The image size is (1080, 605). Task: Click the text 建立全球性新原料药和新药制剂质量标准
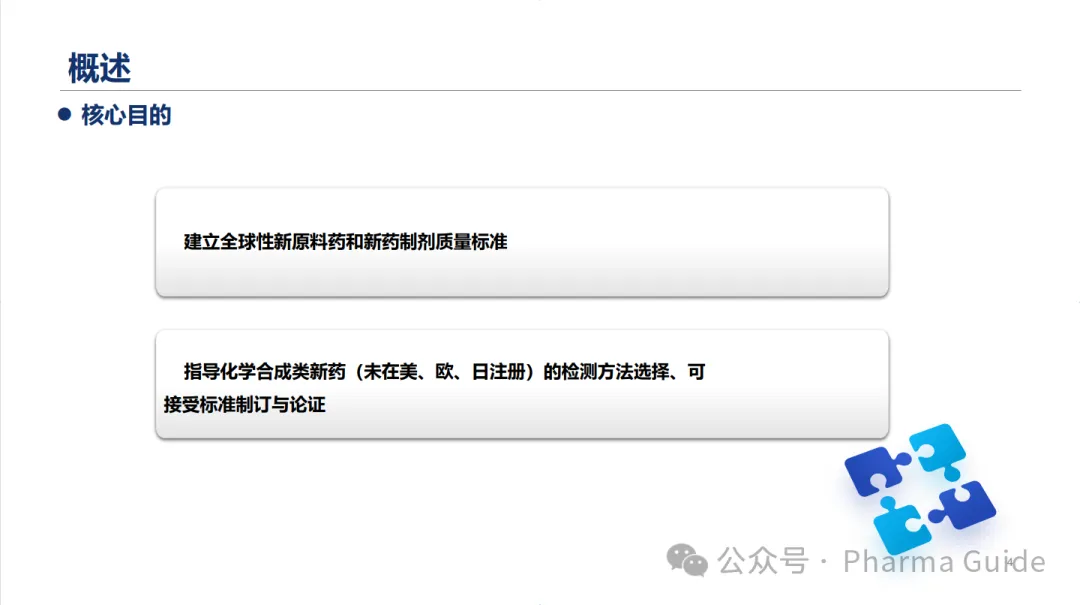point(345,242)
